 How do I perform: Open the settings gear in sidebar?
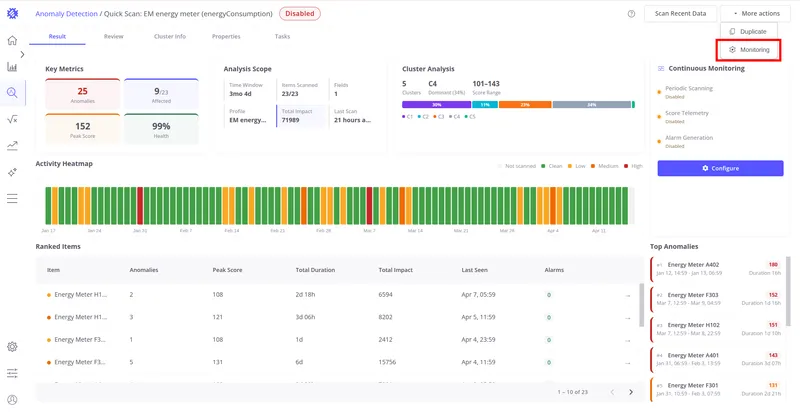[12, 347]
